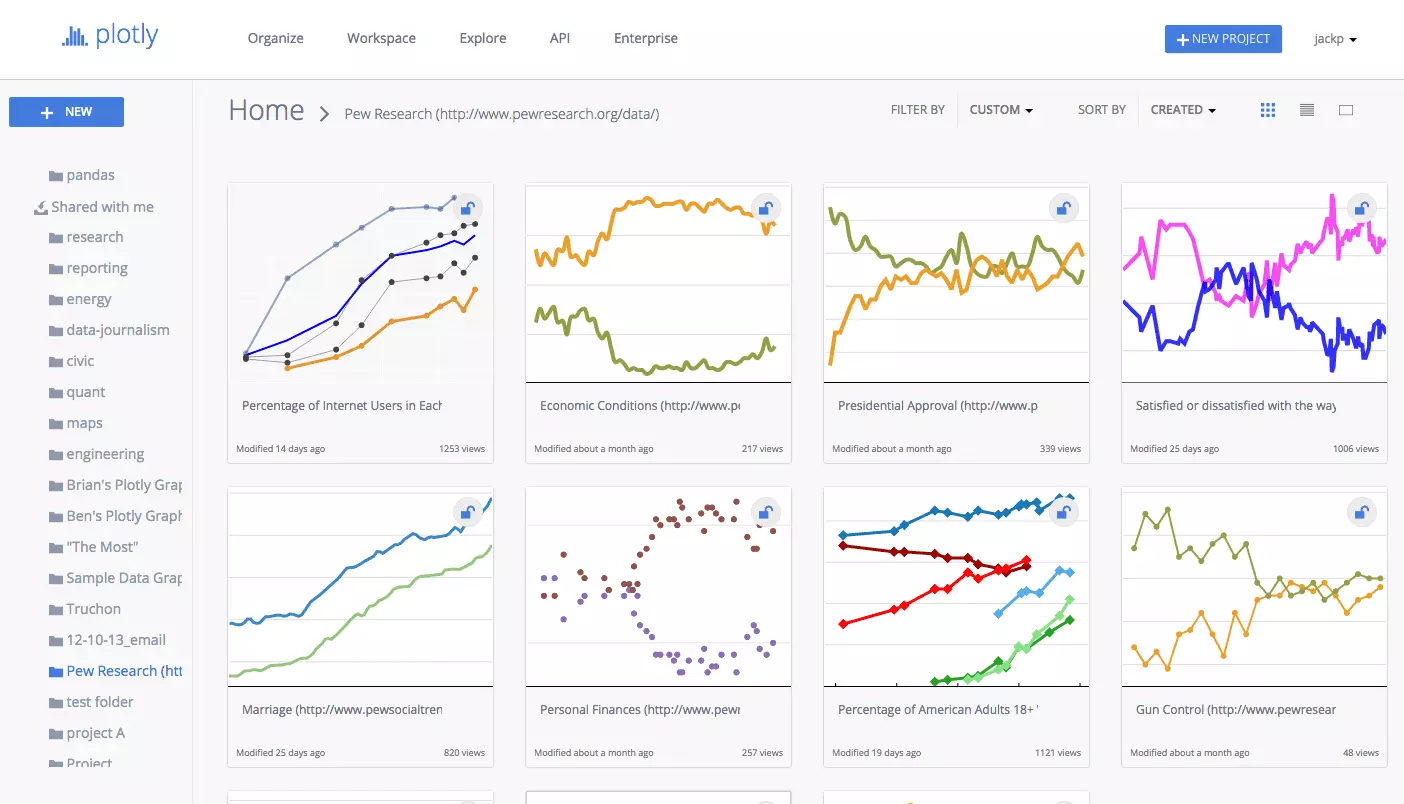
Task: Toggle lock on Gun Control chart
Action: pos(1361,513)
